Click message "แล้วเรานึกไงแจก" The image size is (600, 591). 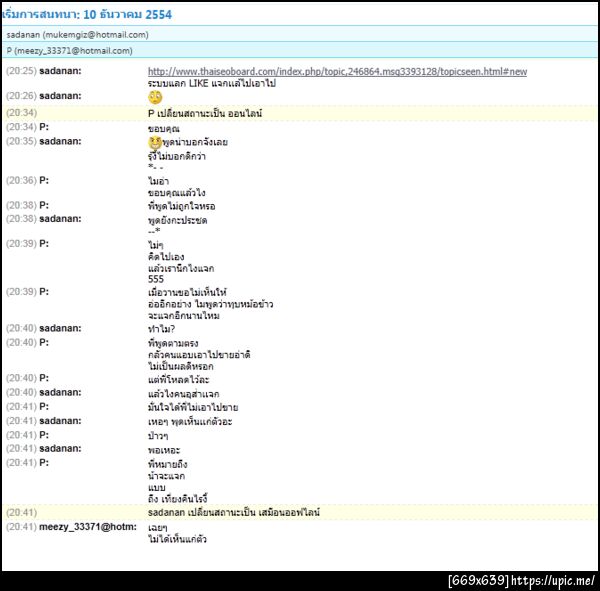click(181, 268)
